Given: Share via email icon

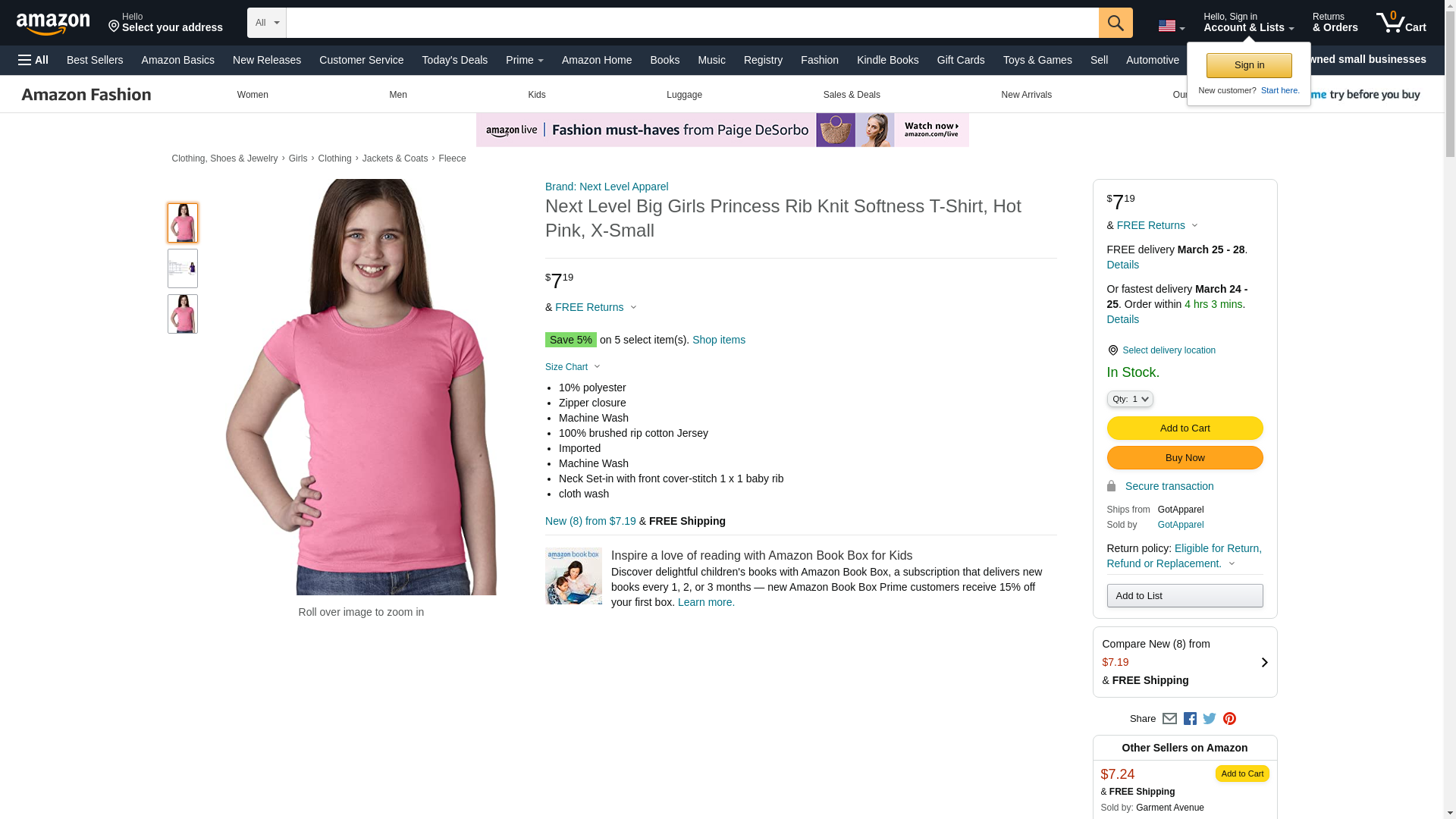Looking at the screenshot, I should point(1169,719).
